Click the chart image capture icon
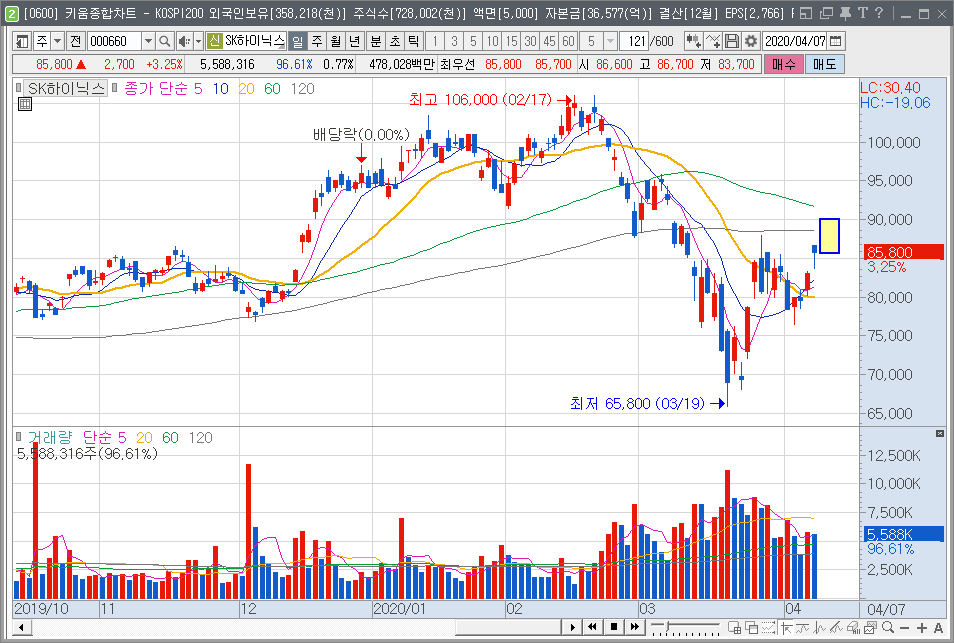The height and width of the screenshot is (643, 954). 871,628
